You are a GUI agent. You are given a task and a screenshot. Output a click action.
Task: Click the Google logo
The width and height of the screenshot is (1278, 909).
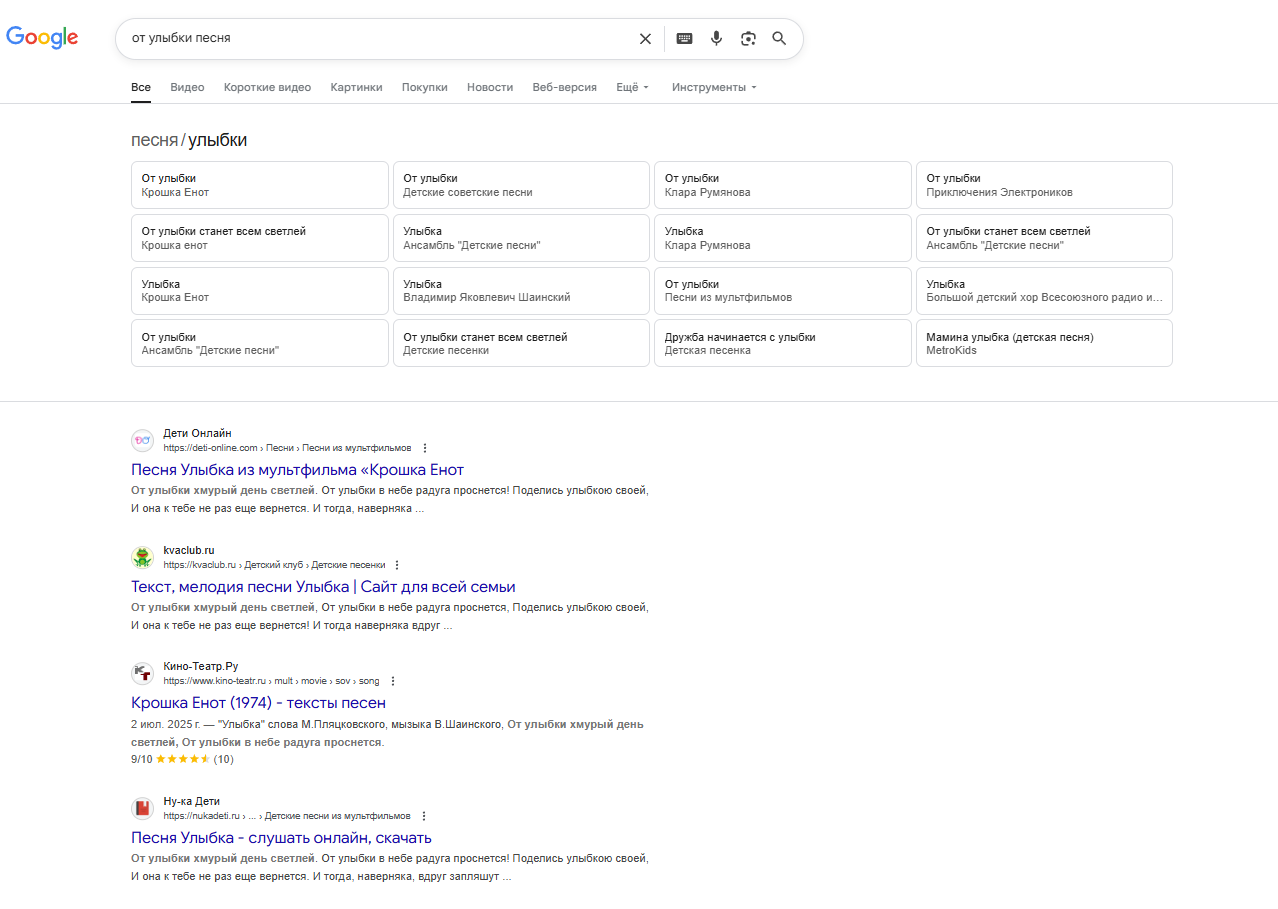[x=42, y=38]
